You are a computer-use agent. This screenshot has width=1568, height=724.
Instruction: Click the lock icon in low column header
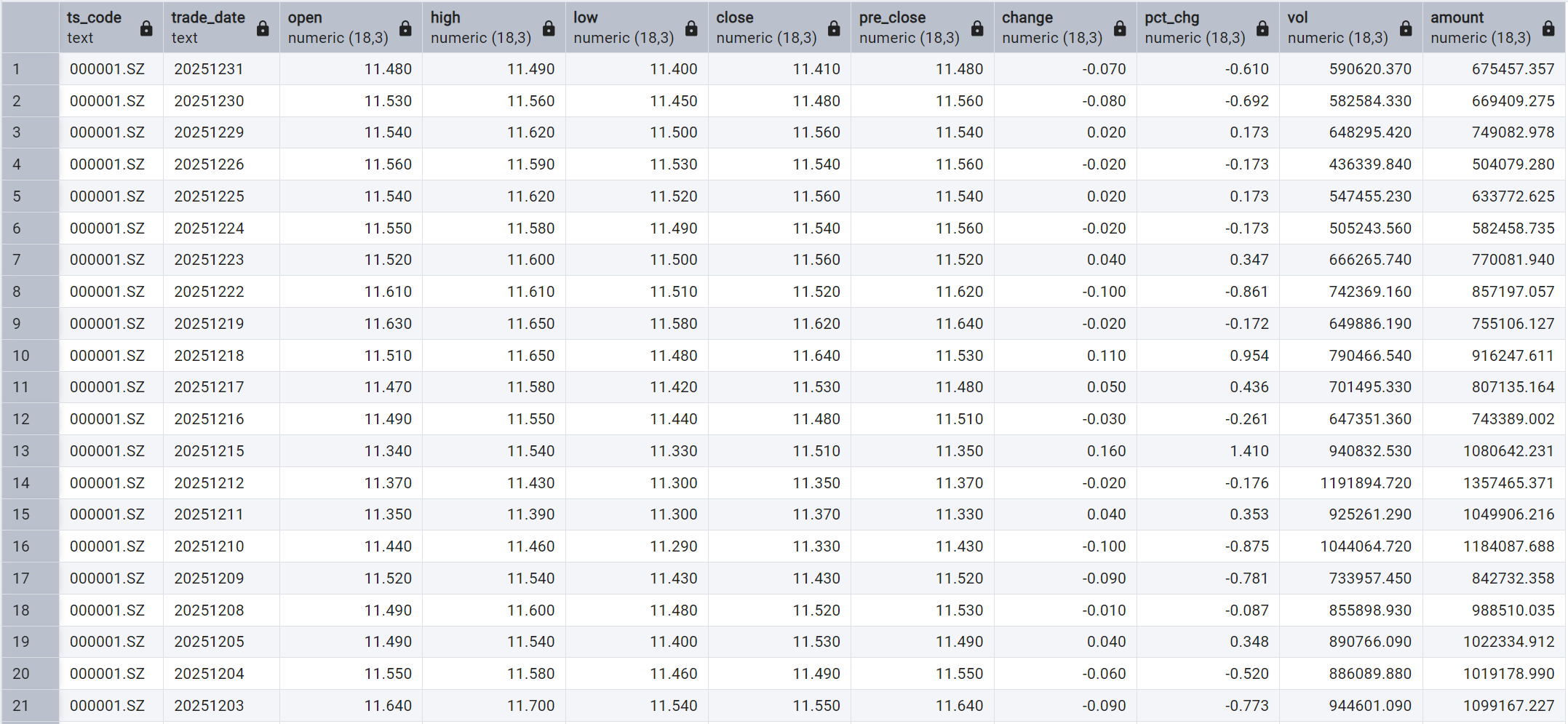(x=691, y=28)
